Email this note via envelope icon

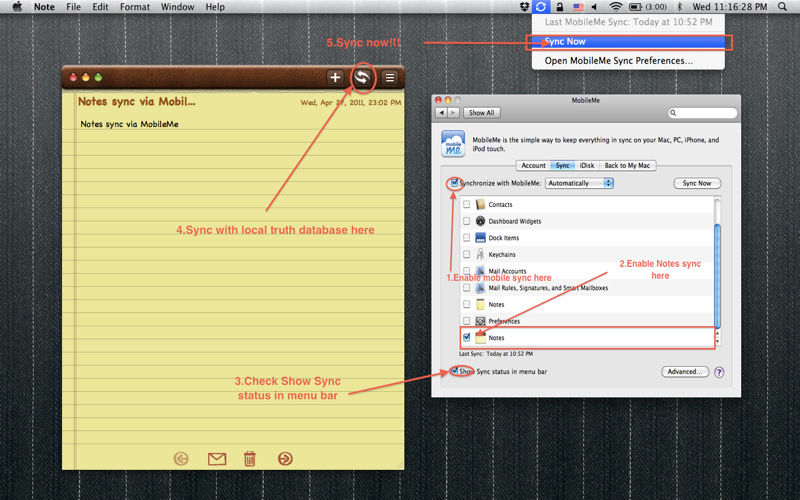click(217, 459)
